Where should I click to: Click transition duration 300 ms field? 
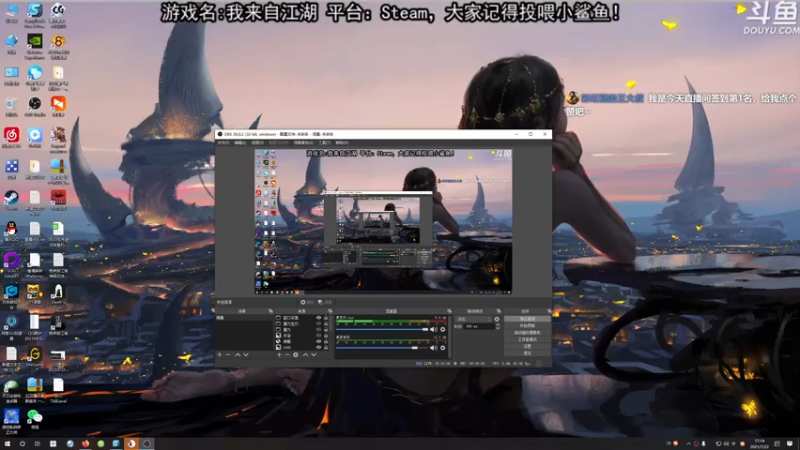[x=480, y=327]
